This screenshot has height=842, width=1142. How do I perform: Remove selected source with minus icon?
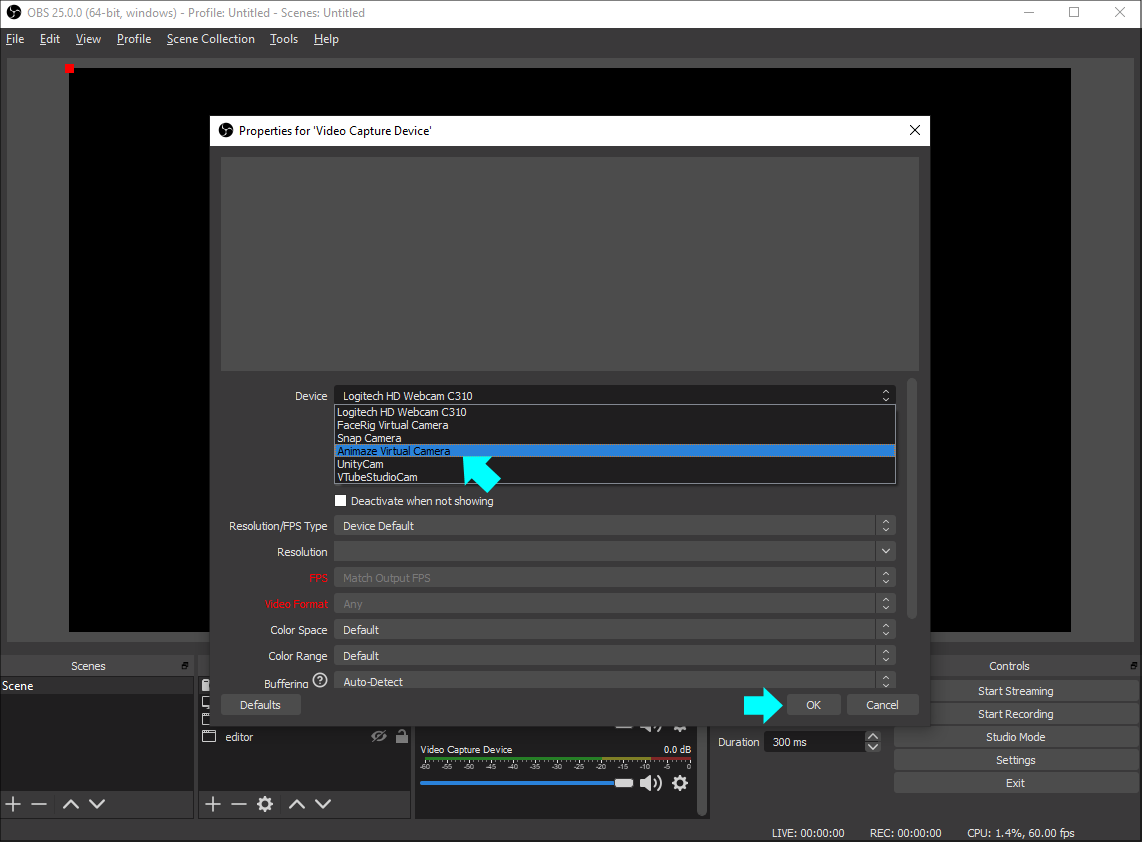point(239,803)
